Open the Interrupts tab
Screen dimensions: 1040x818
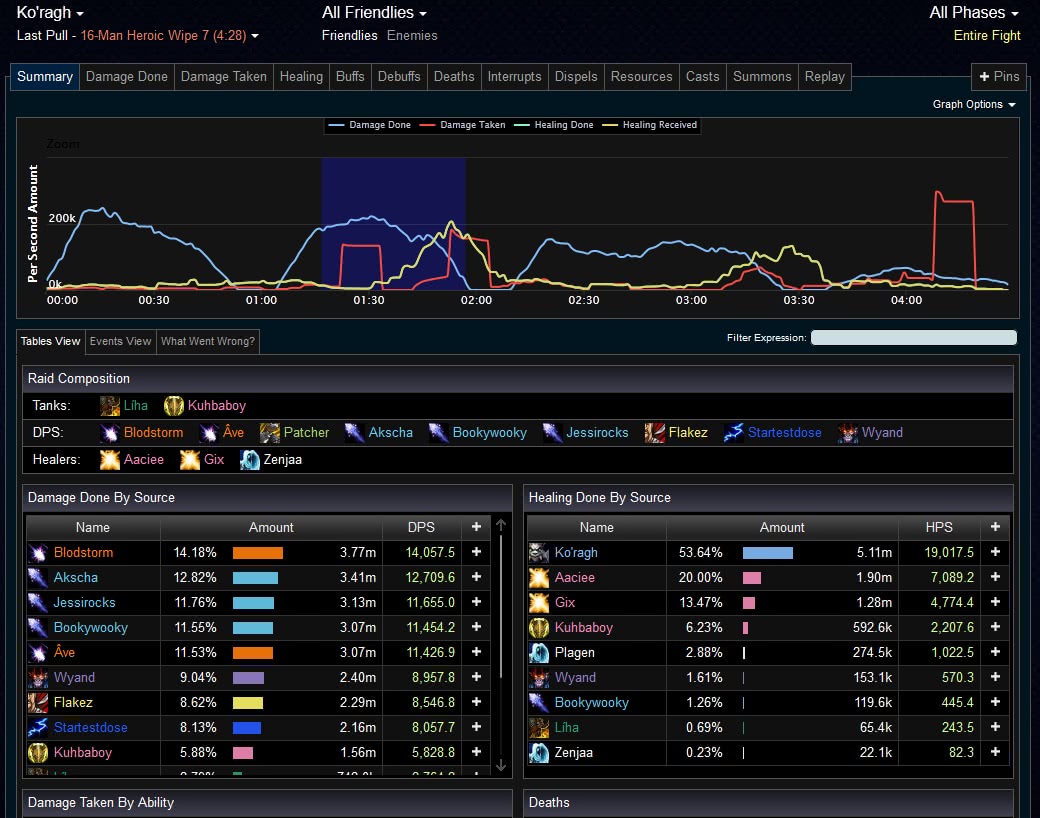coord(515,77)
